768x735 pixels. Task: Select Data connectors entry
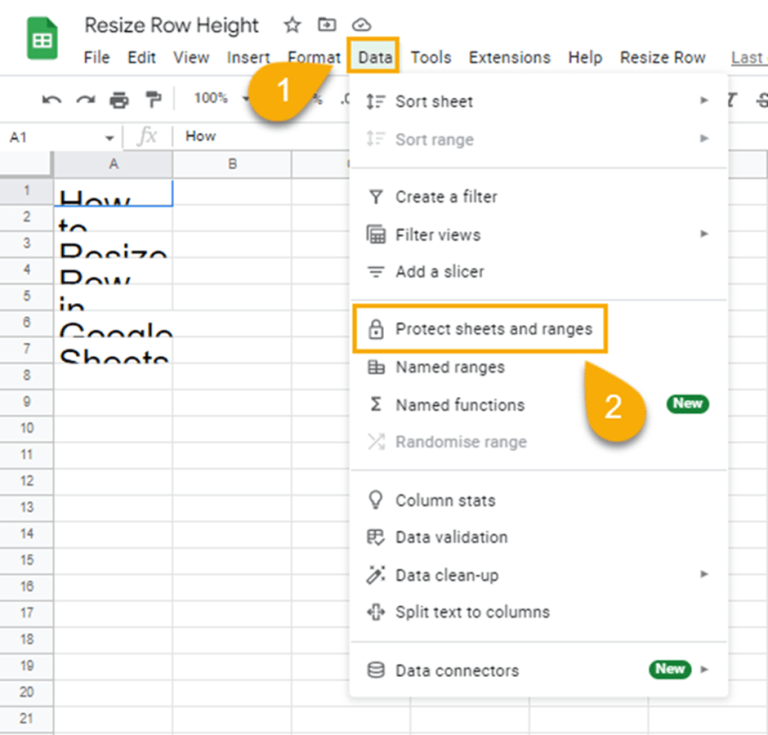pyautogui.click(x=539, y=670)
